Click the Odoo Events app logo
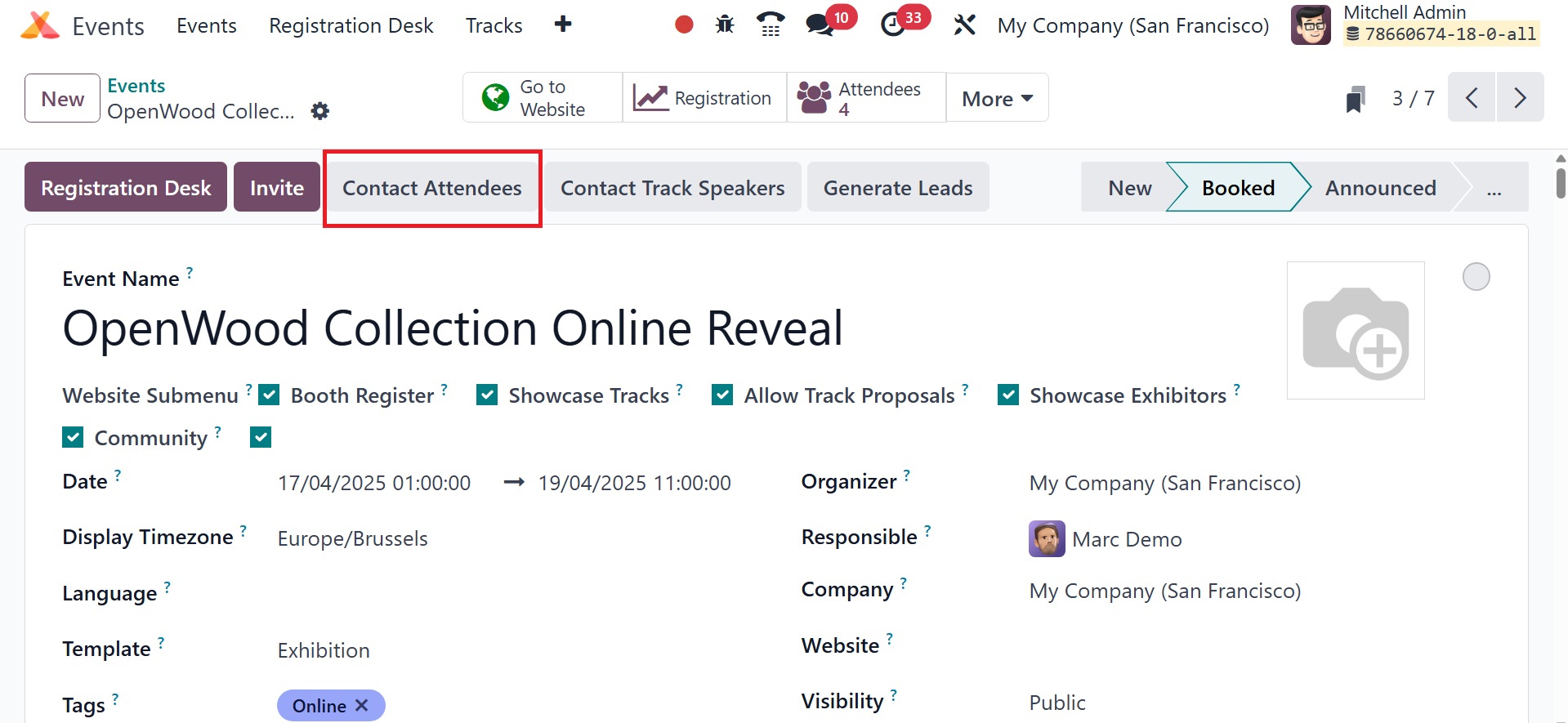The image size is (1568, 723). 39,25
